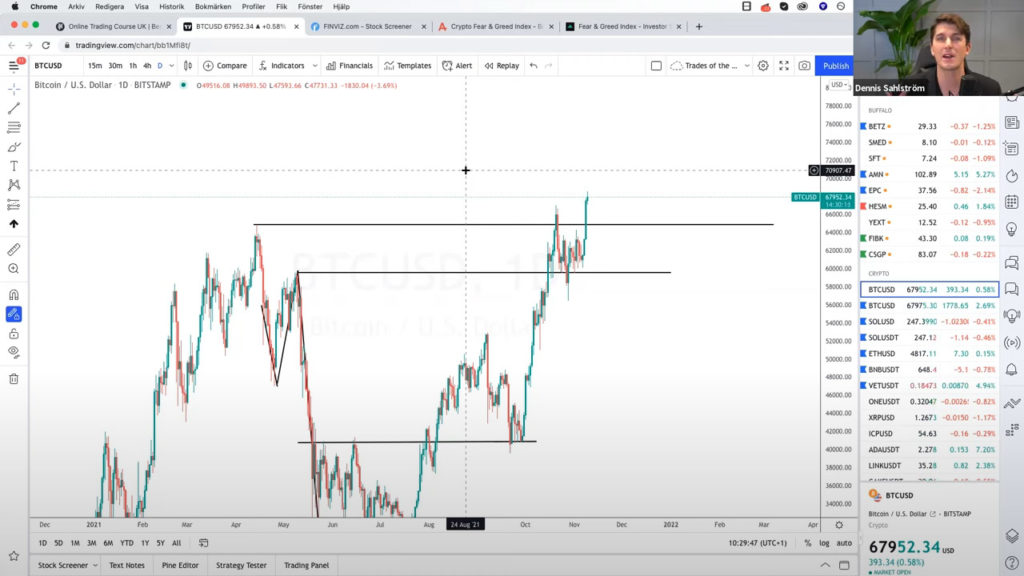Image resolution: width=1024 pixels, height=576 pixels.
Task: Open the Text Notes tab
Action: click(x=127, y=565)
